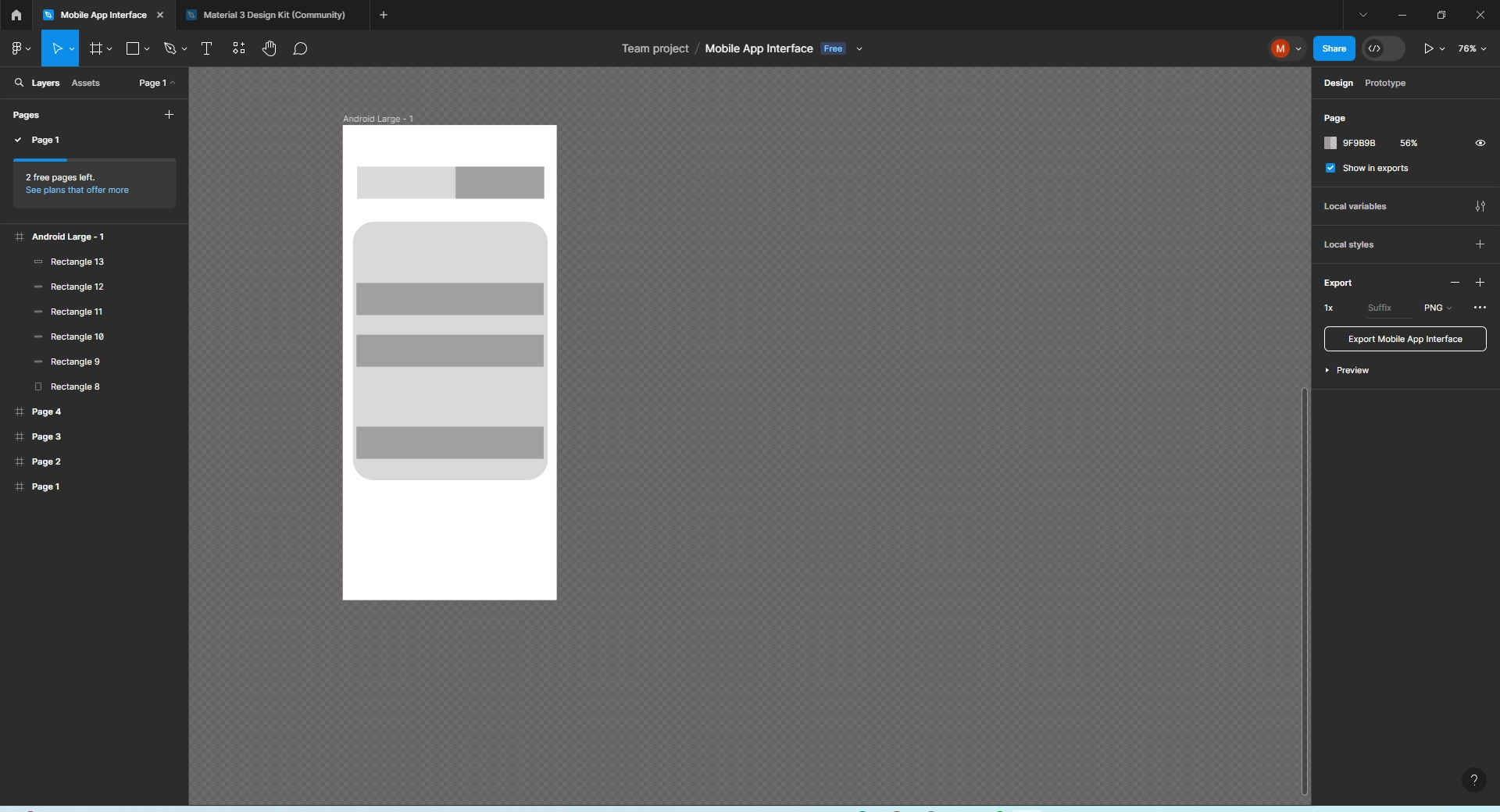Screen dimensions: 1500x812
Task: Open the Resources tool
Action: coord(239,48)
